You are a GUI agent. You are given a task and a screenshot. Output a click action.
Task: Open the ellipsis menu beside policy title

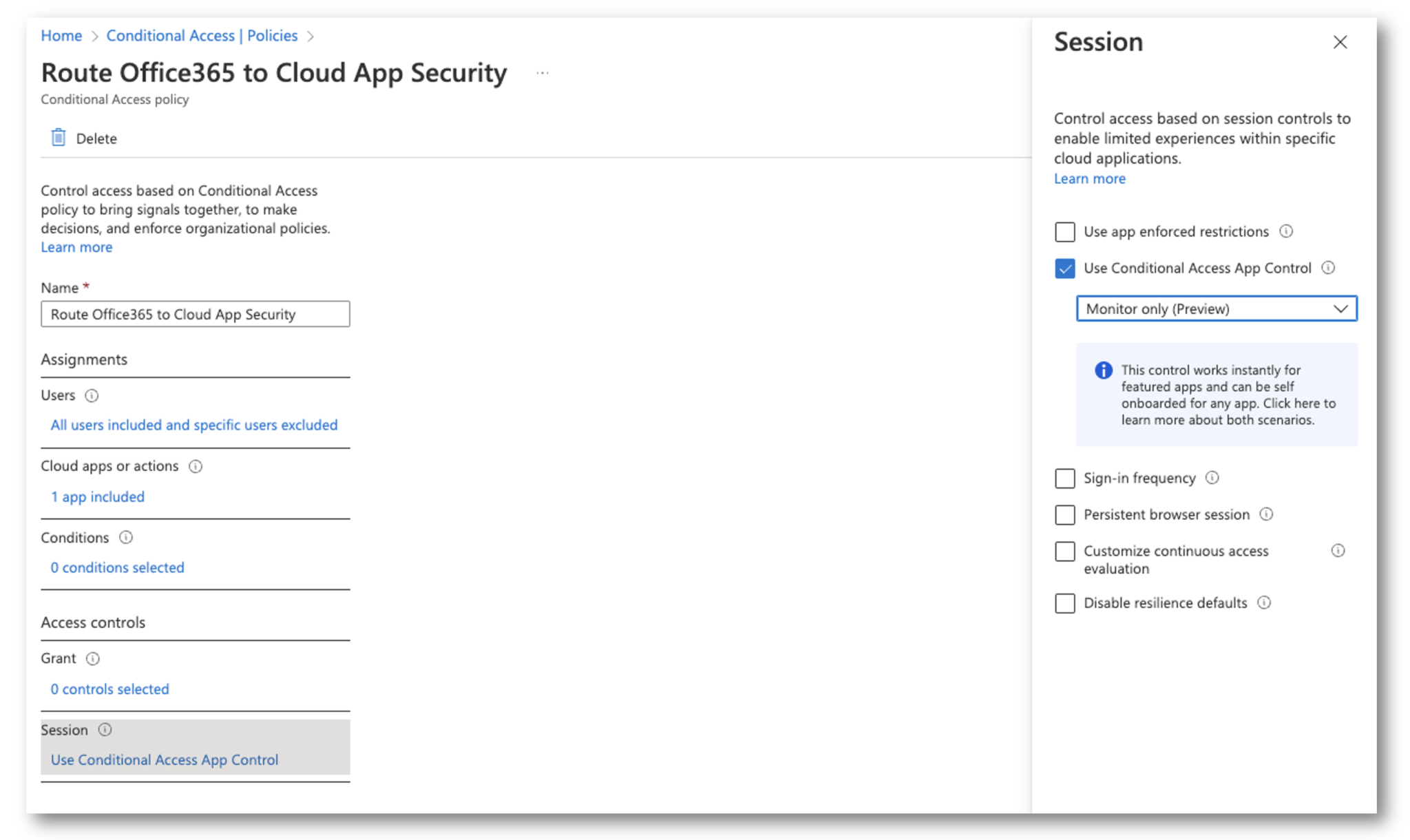pyautogui.click(x=543, y=73)
